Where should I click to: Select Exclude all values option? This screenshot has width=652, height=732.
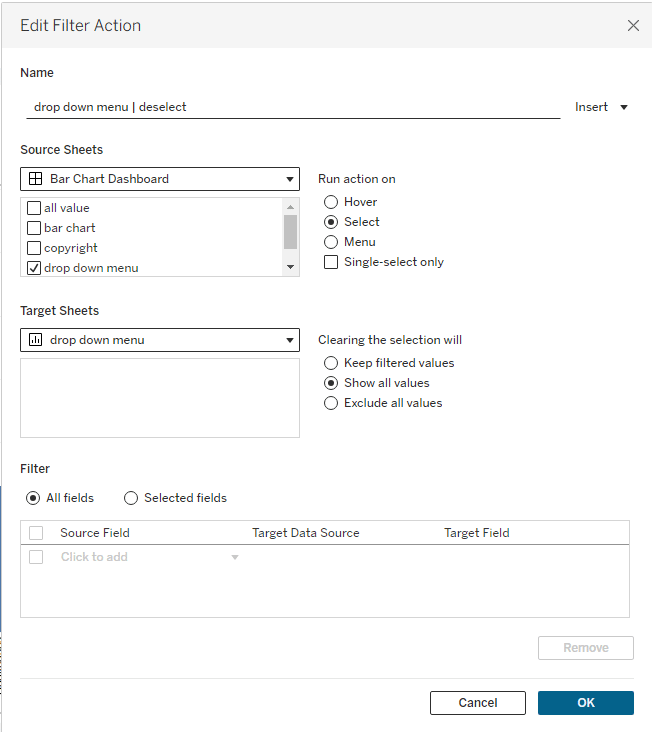point(331,403)
